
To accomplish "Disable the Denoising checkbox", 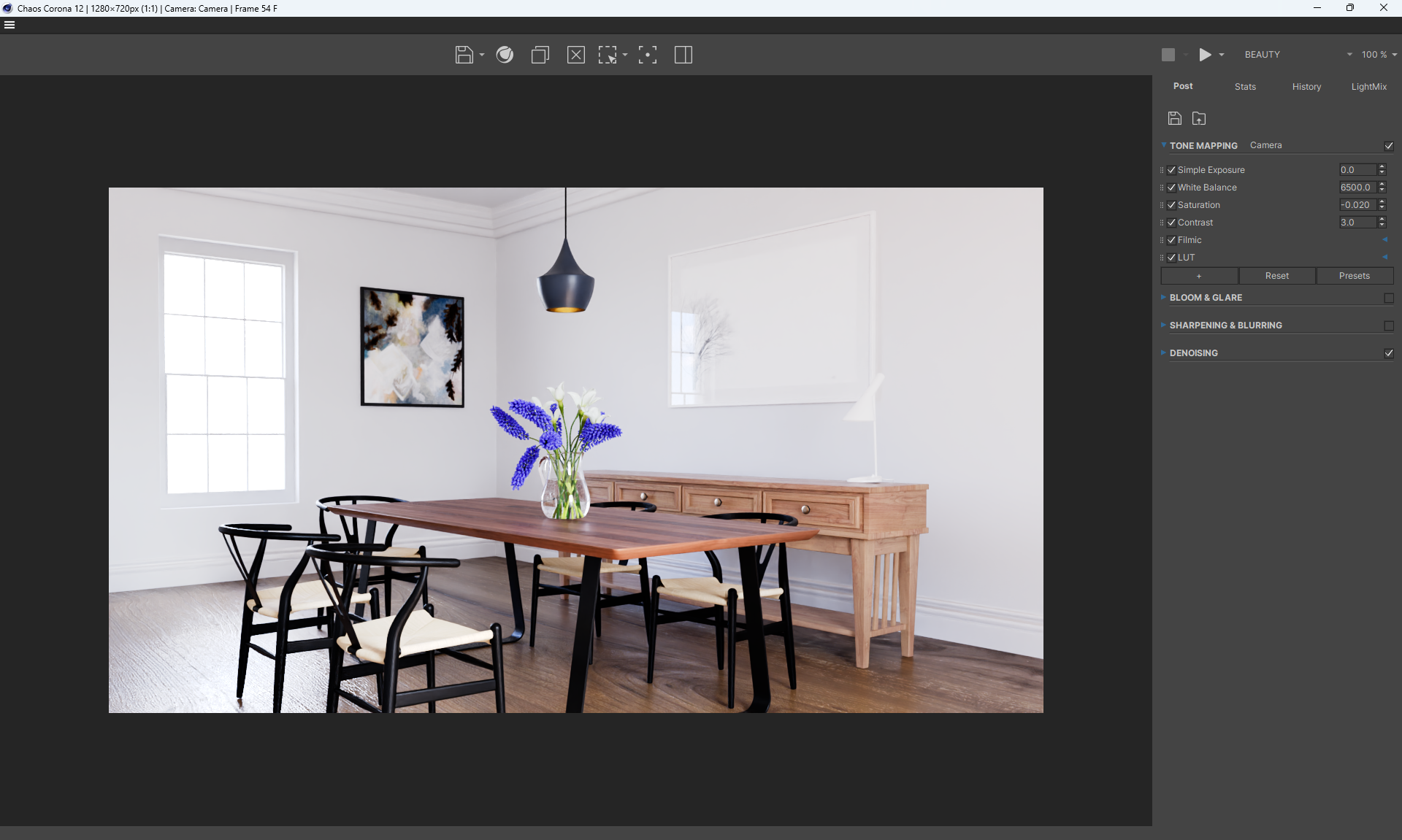I will click(1389, 353).
